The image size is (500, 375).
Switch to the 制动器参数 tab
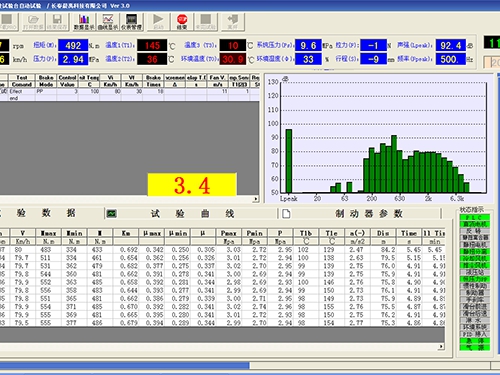point(369,214)
